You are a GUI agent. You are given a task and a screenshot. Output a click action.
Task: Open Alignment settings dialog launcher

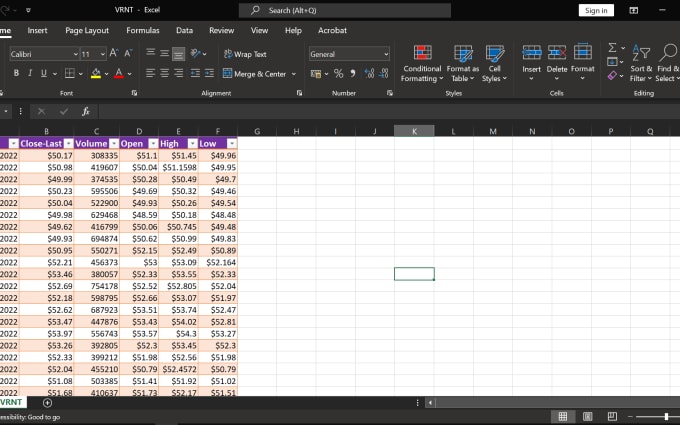pos(299,93)
